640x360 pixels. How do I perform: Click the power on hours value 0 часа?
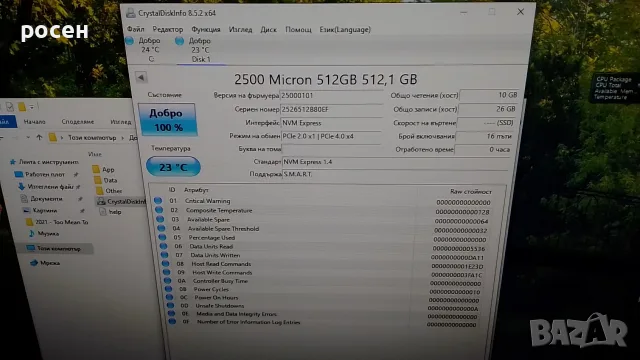(483, 149)
